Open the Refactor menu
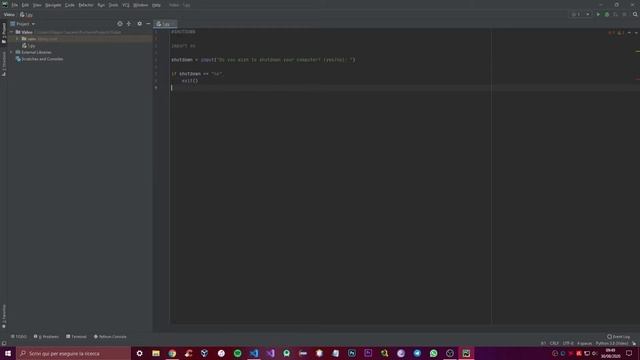640x360 pixels. [x=86, y=5]
